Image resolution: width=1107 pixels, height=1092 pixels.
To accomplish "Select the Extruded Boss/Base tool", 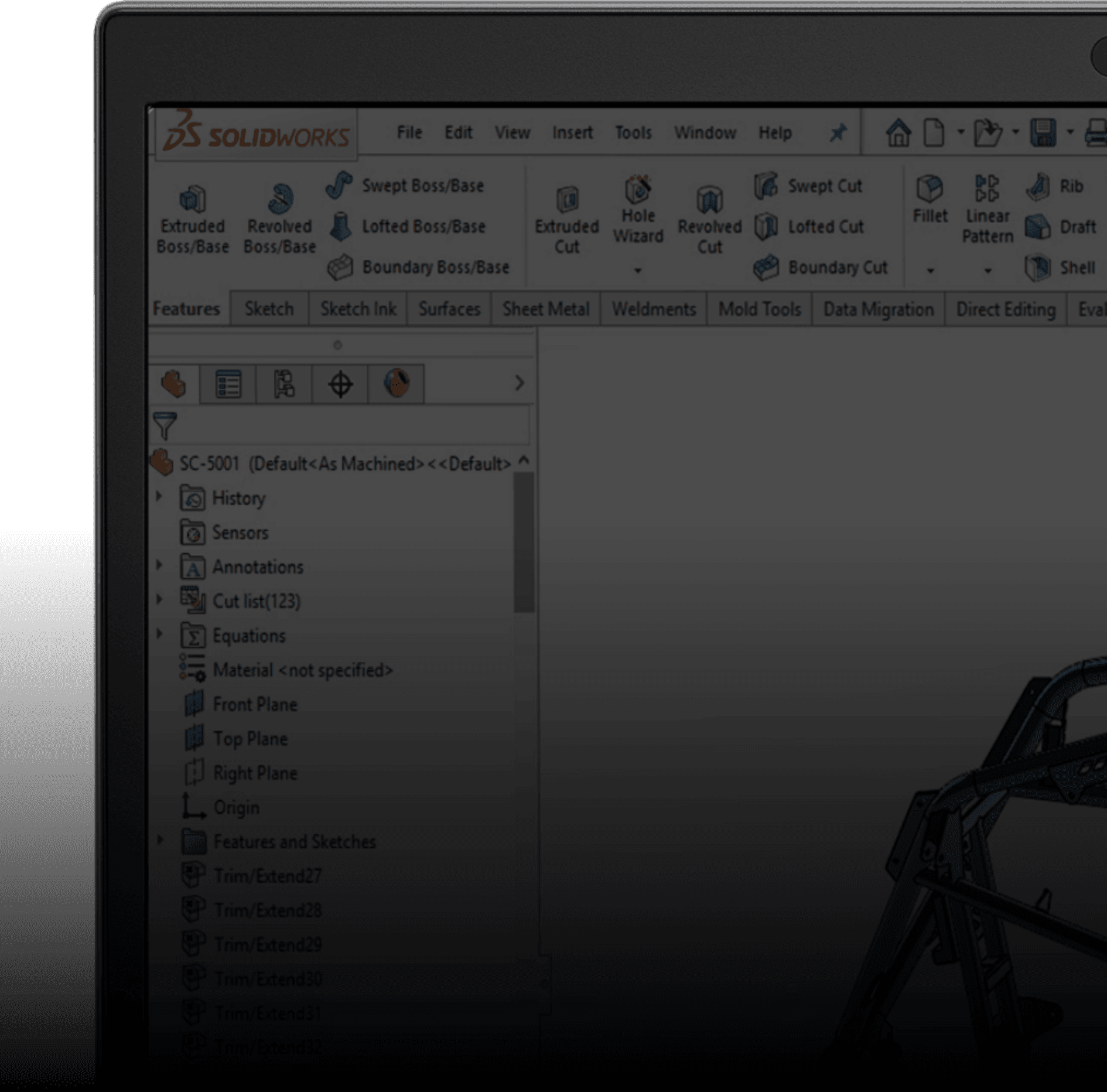I will point(192,215).
